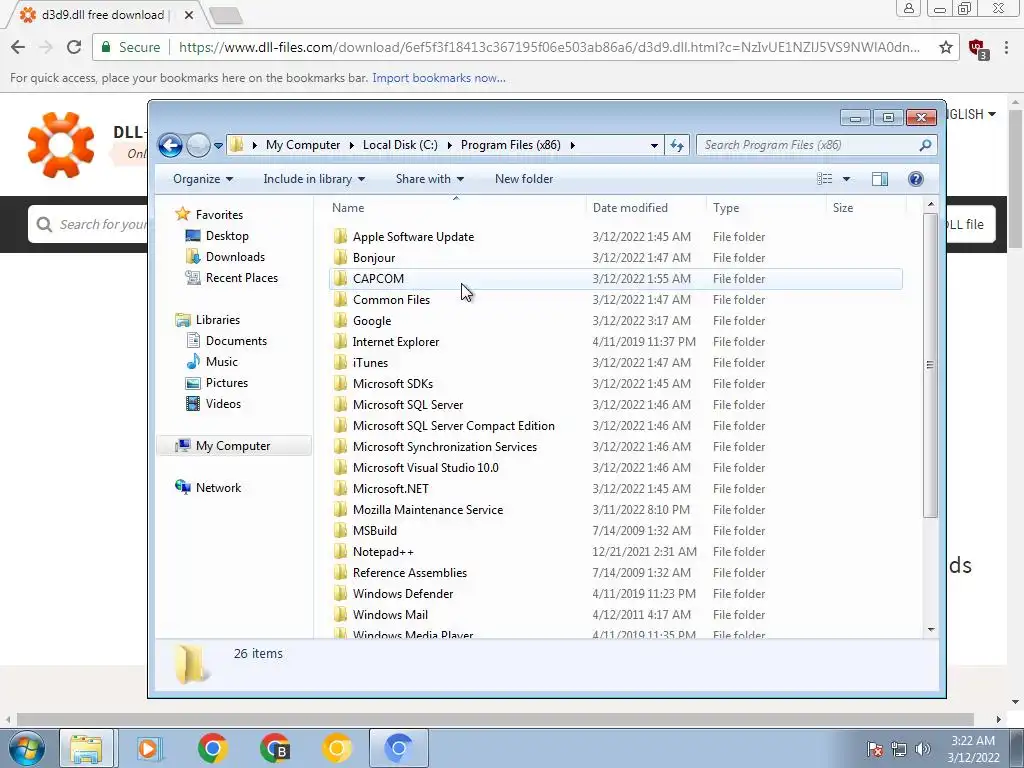Click the Change your view icon
Image resolution: width=1024 pixels, height=768 pixels.
tap(825, 179)
